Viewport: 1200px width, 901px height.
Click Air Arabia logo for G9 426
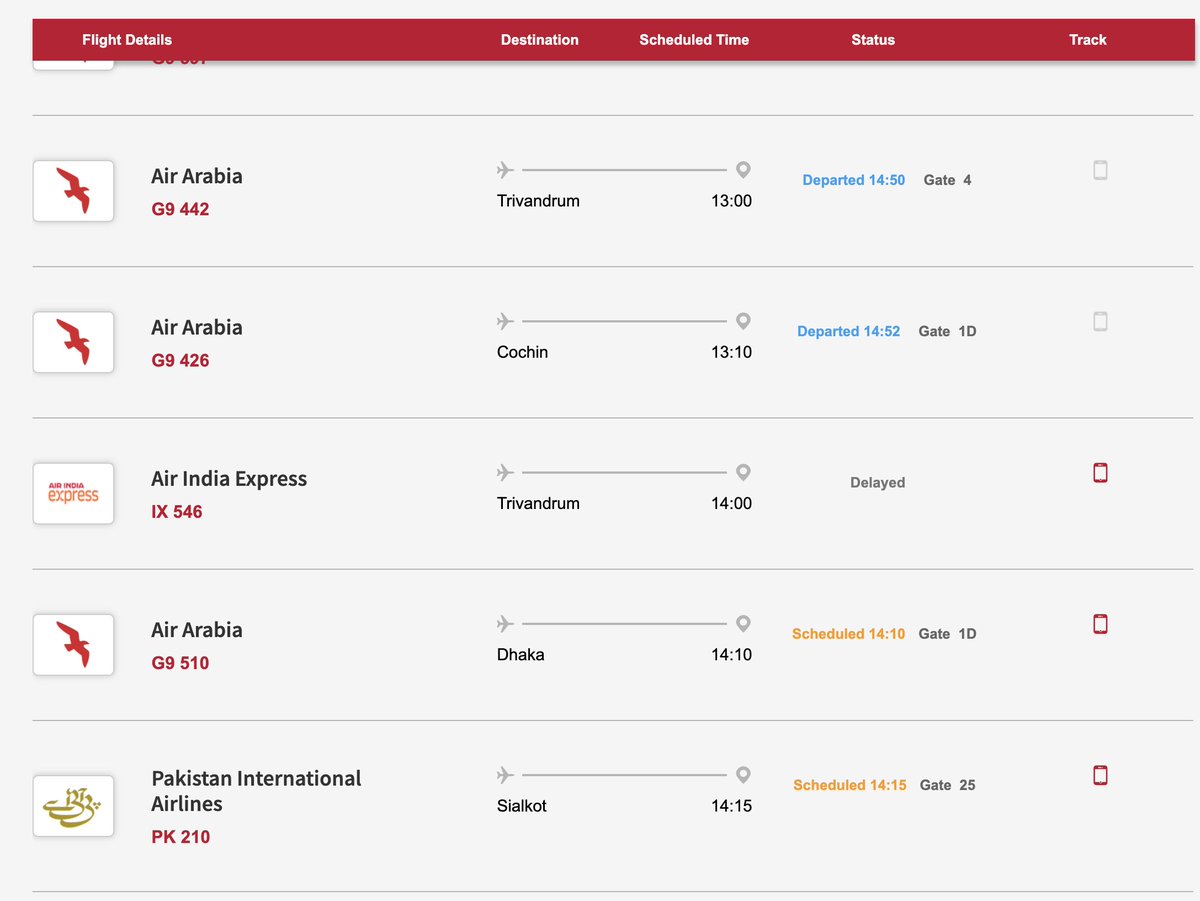coord(73,342)
